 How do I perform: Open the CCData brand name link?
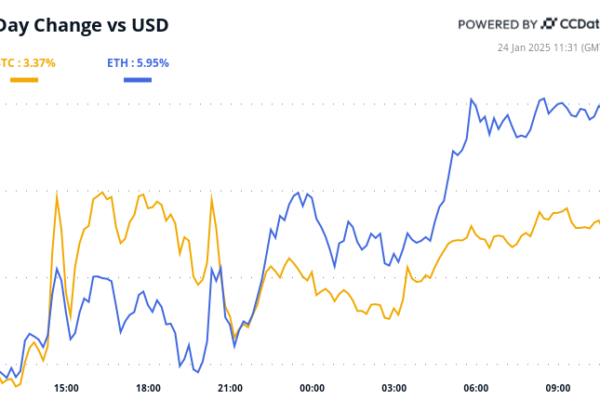(578, 24)
